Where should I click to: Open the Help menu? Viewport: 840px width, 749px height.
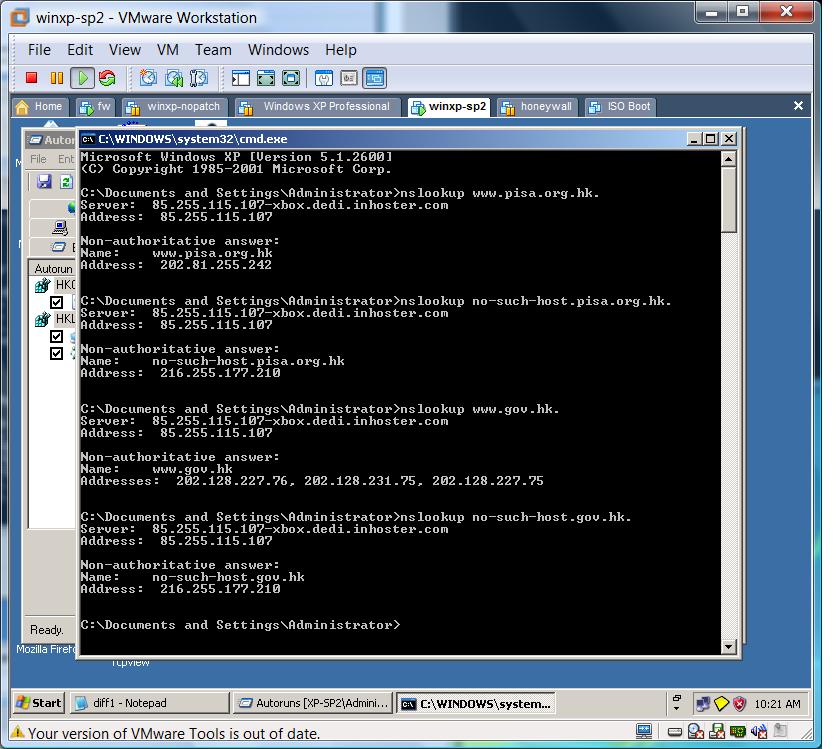point(341,50)
